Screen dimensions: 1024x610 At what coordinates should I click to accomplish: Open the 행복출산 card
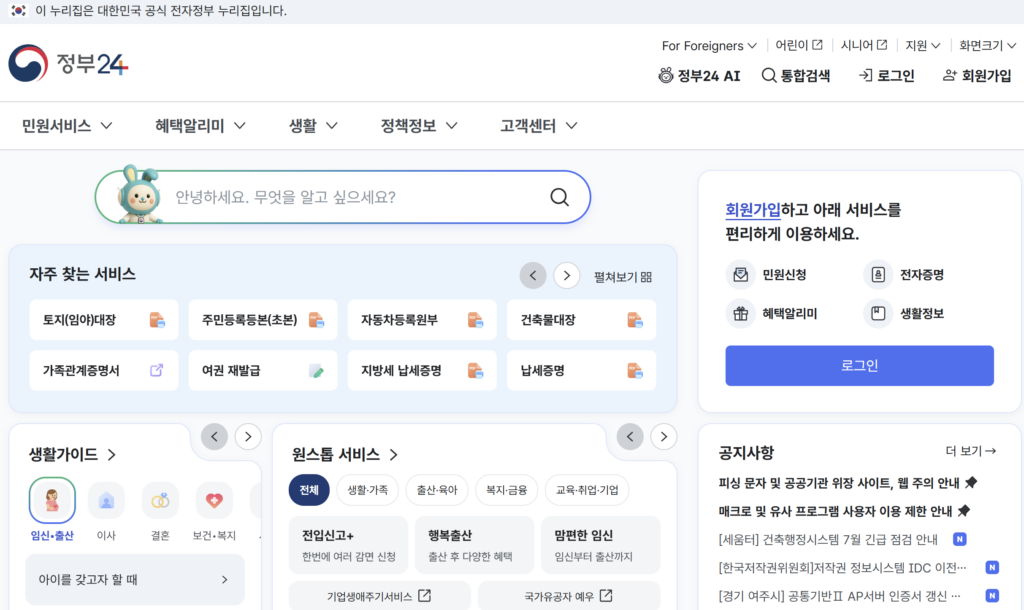(475, 545)
